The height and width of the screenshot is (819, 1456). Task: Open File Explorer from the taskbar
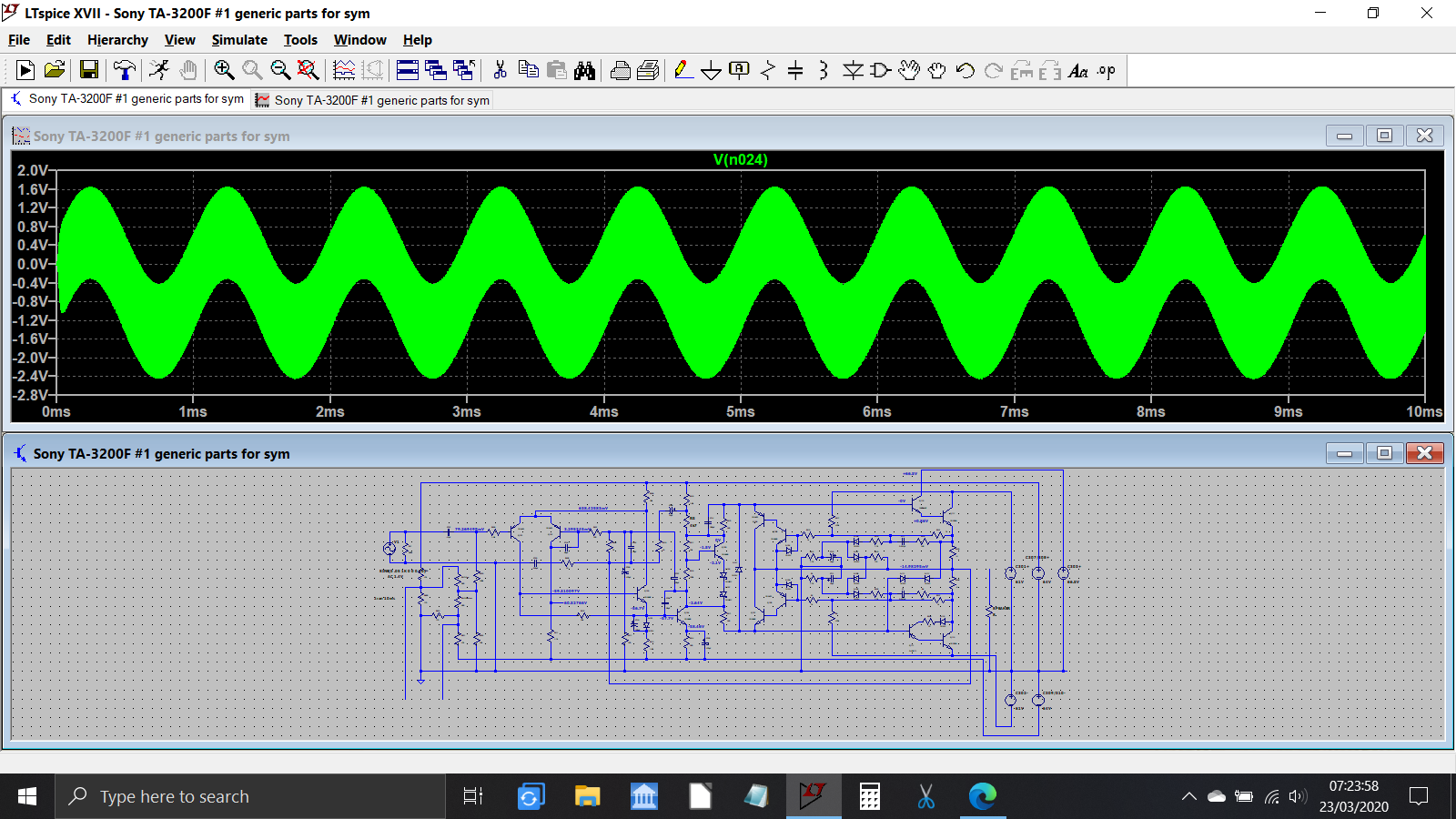pos(587,796)
